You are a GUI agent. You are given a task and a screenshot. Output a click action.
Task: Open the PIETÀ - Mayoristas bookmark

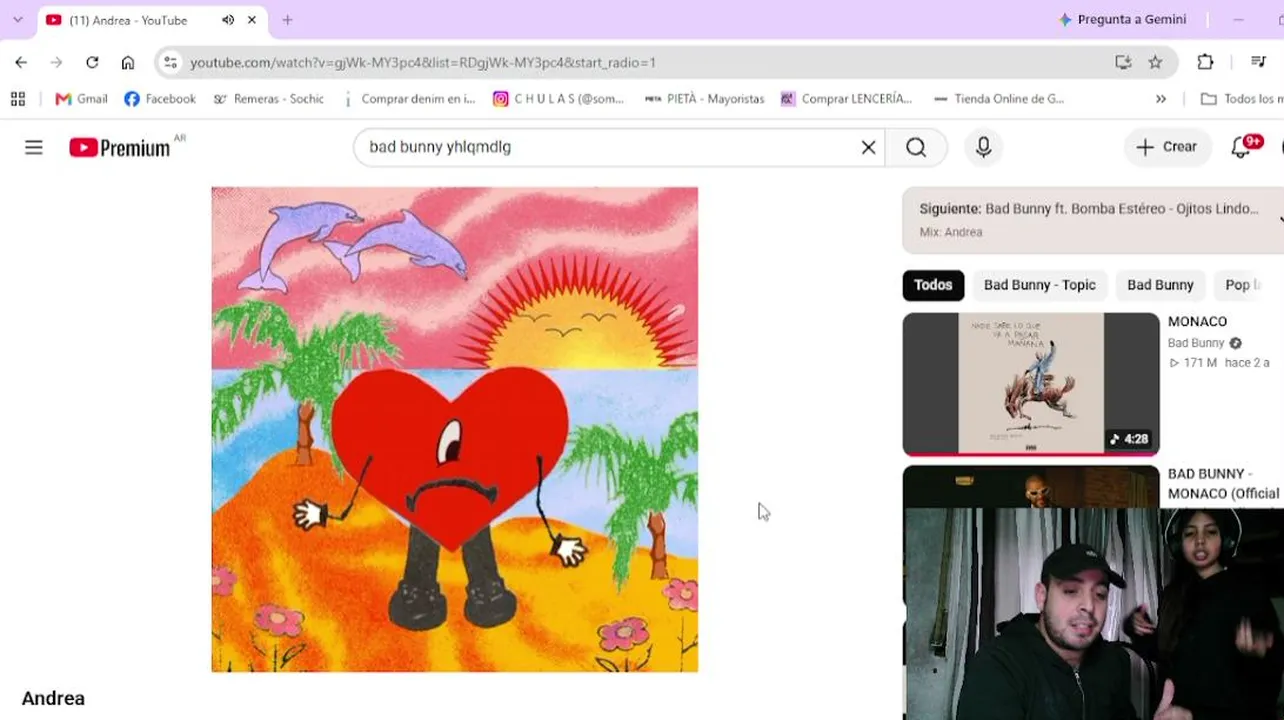[704, 99]
